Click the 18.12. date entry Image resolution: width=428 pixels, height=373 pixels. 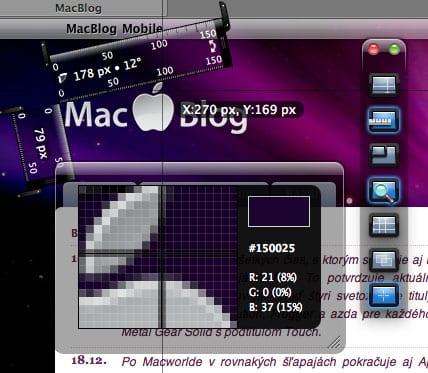[x=89, y=360]
